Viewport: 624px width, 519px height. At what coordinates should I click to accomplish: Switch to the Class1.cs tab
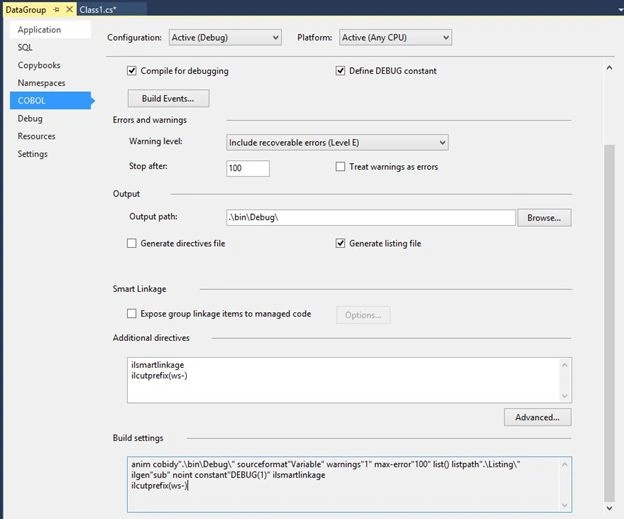98,10
